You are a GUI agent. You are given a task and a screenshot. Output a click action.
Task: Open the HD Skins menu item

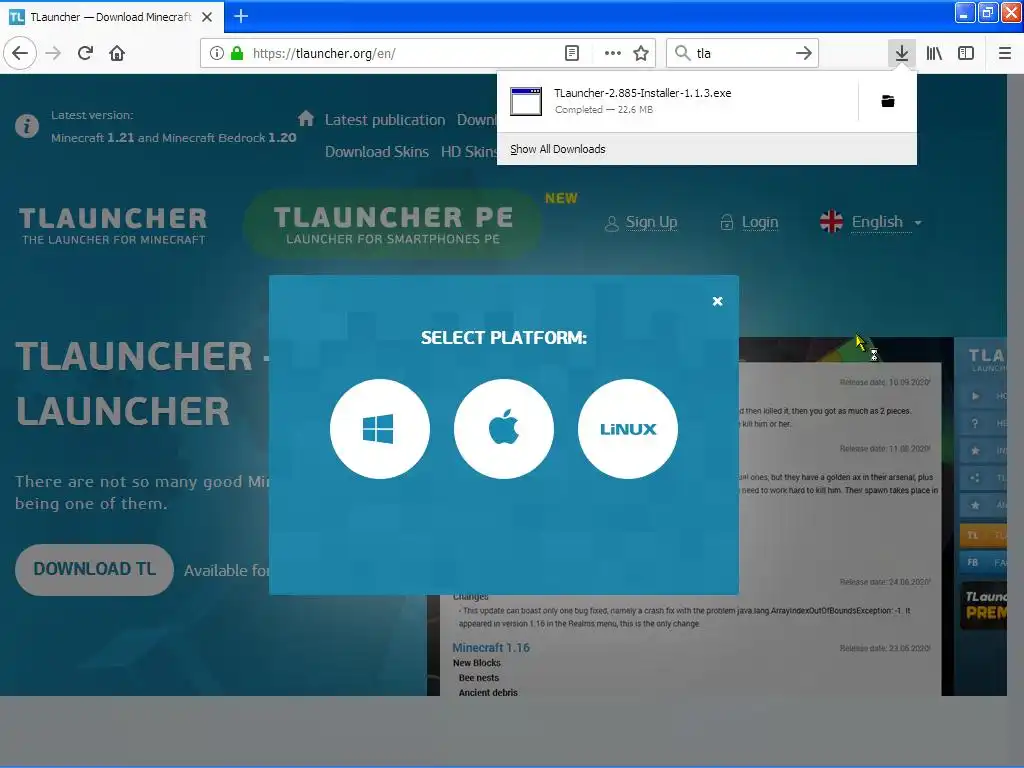(469, 152)
